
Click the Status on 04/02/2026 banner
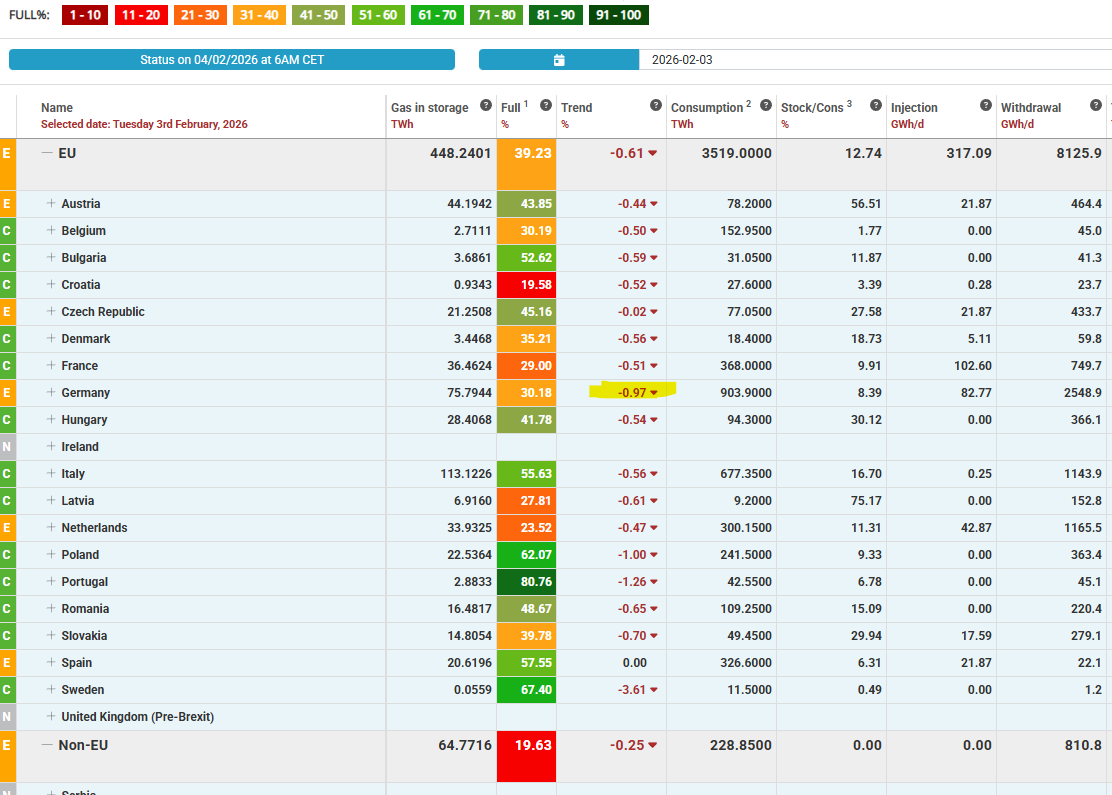pos(232,60)
